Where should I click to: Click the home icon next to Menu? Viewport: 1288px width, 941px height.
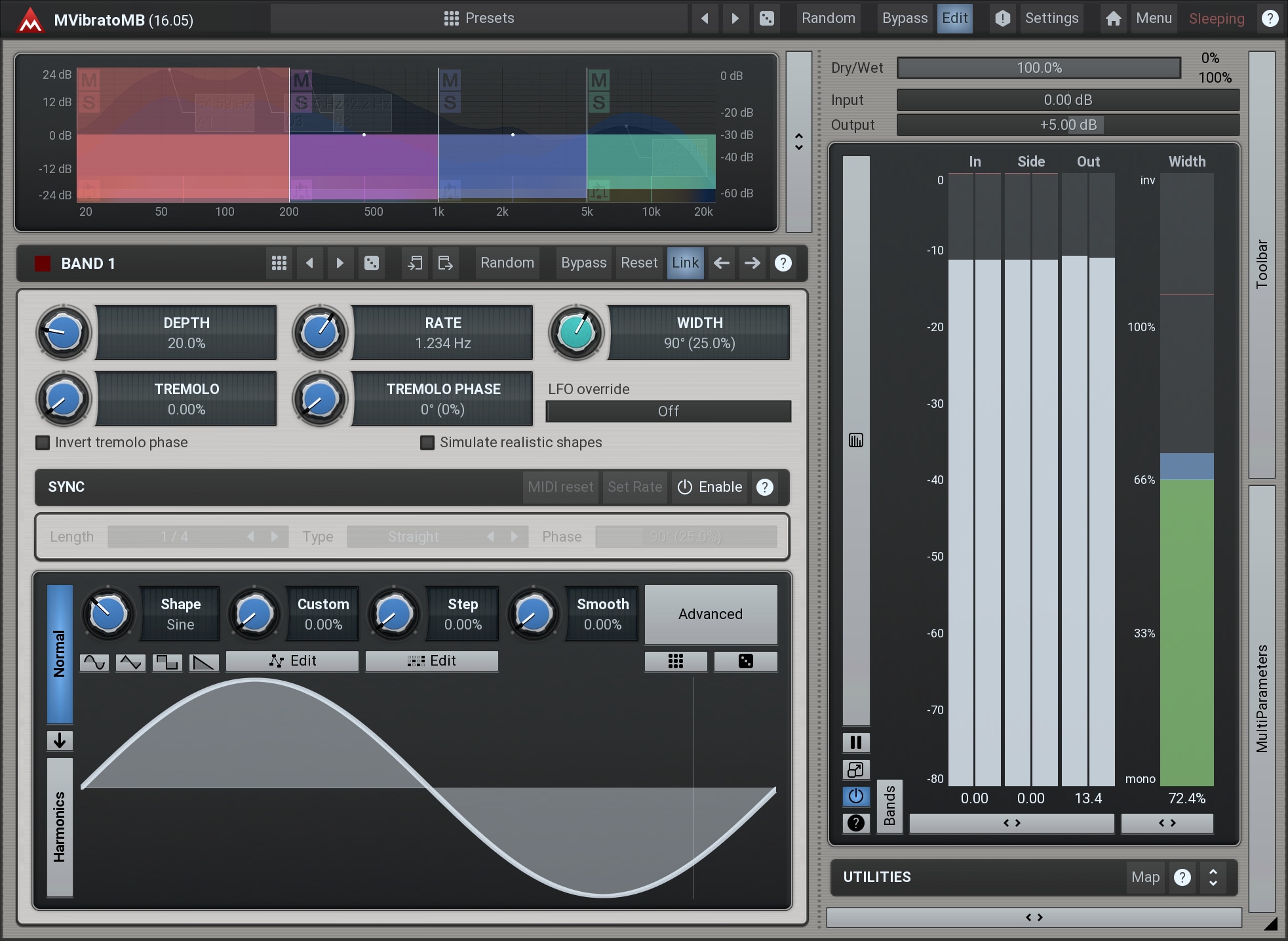tap(1113, 18)
